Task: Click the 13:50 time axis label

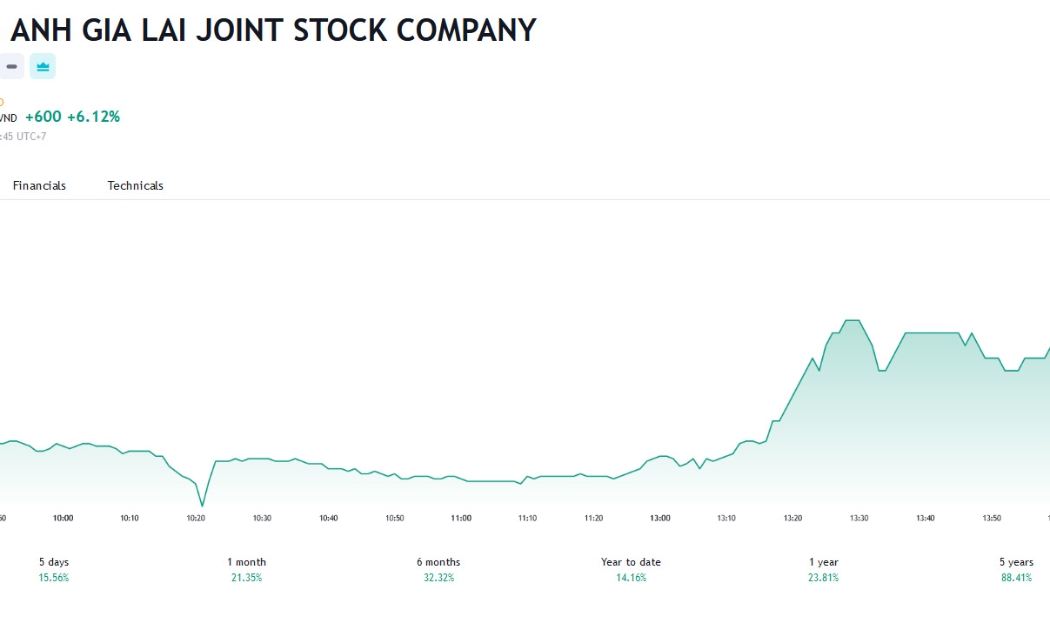Action: pos(992,518)
